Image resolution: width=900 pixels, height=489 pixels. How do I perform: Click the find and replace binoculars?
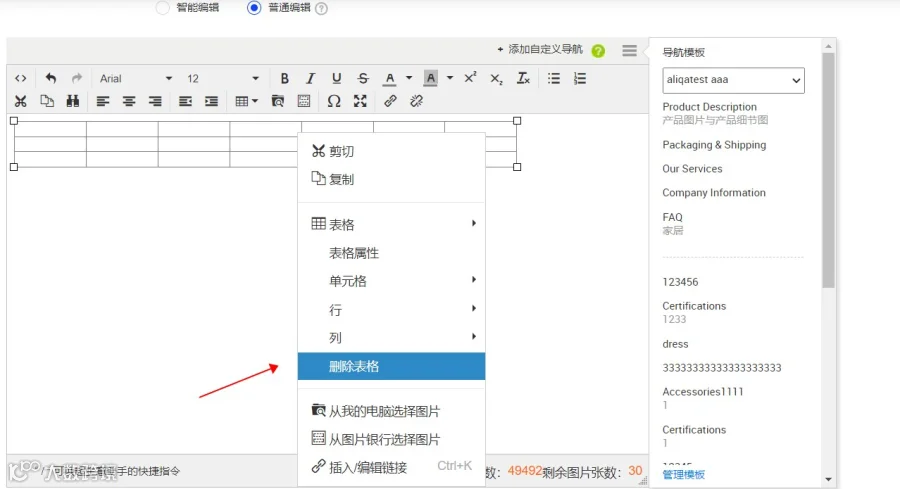(x=73, y=102)
